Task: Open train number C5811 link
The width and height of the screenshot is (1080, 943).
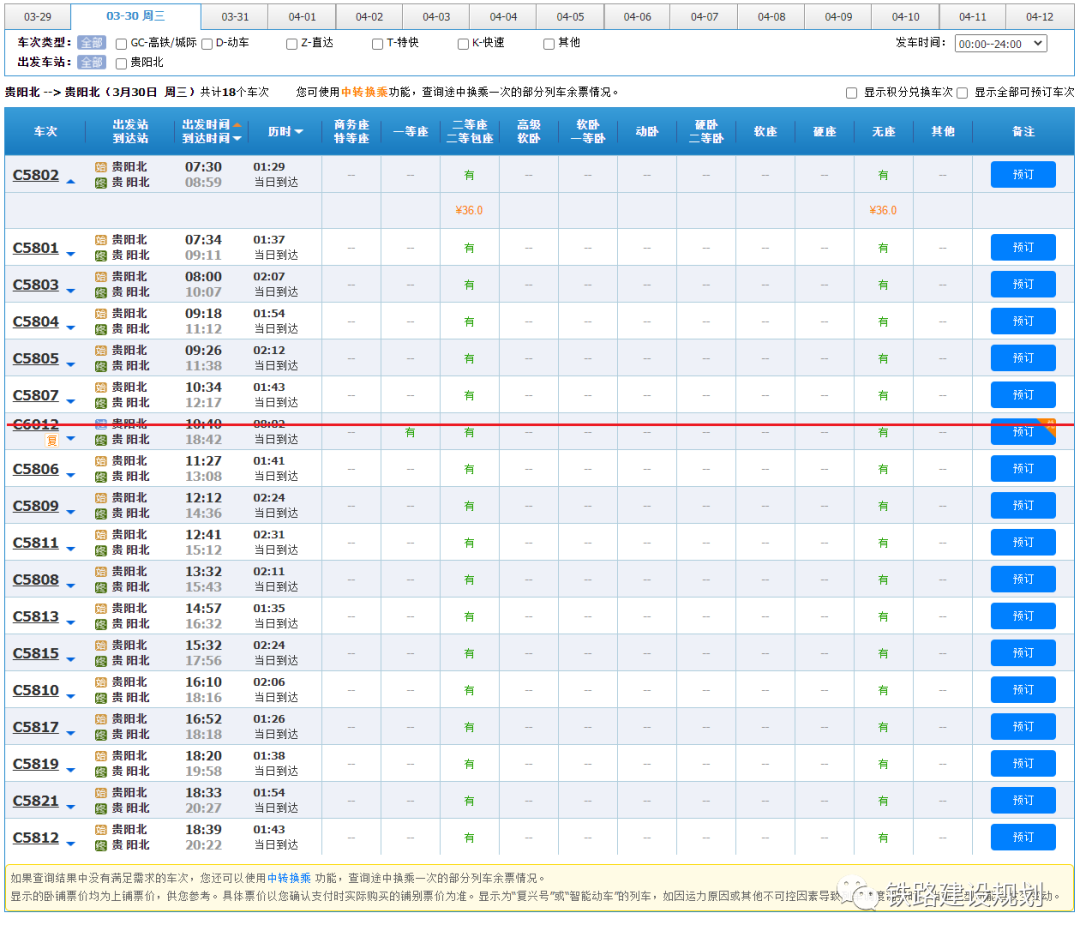Action: pos(36,543)
